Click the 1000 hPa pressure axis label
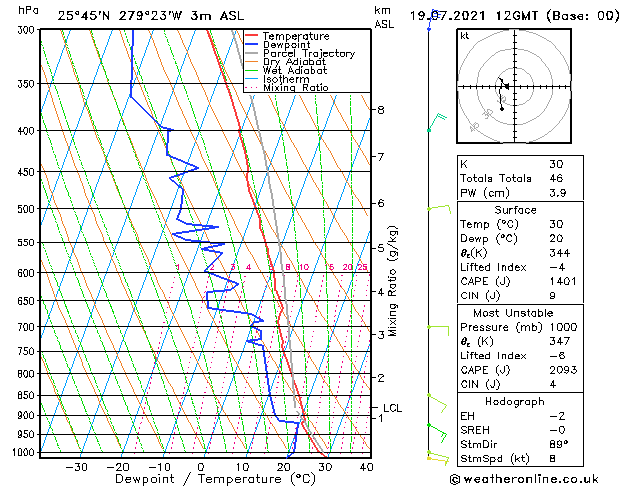The image size is (629, 486). pos(26,452)
